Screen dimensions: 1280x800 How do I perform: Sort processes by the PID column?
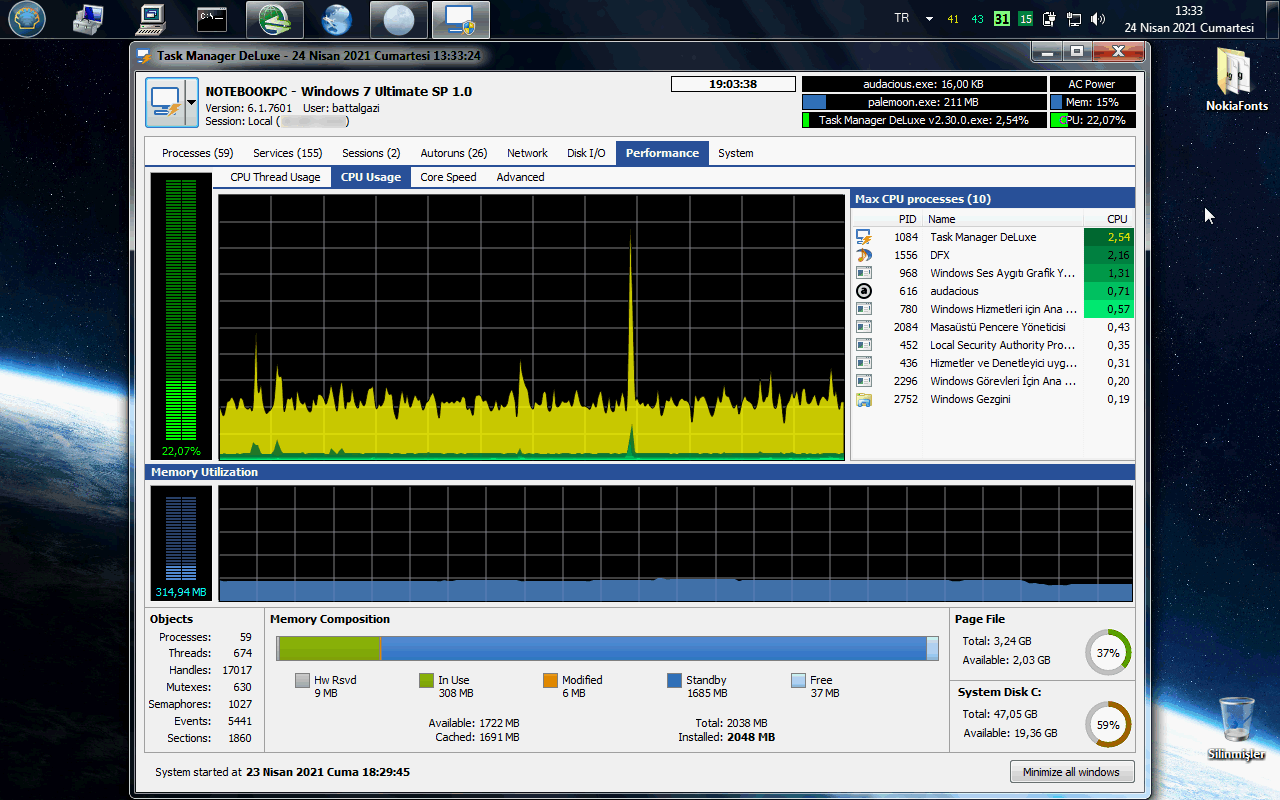[x=907, y=219]
